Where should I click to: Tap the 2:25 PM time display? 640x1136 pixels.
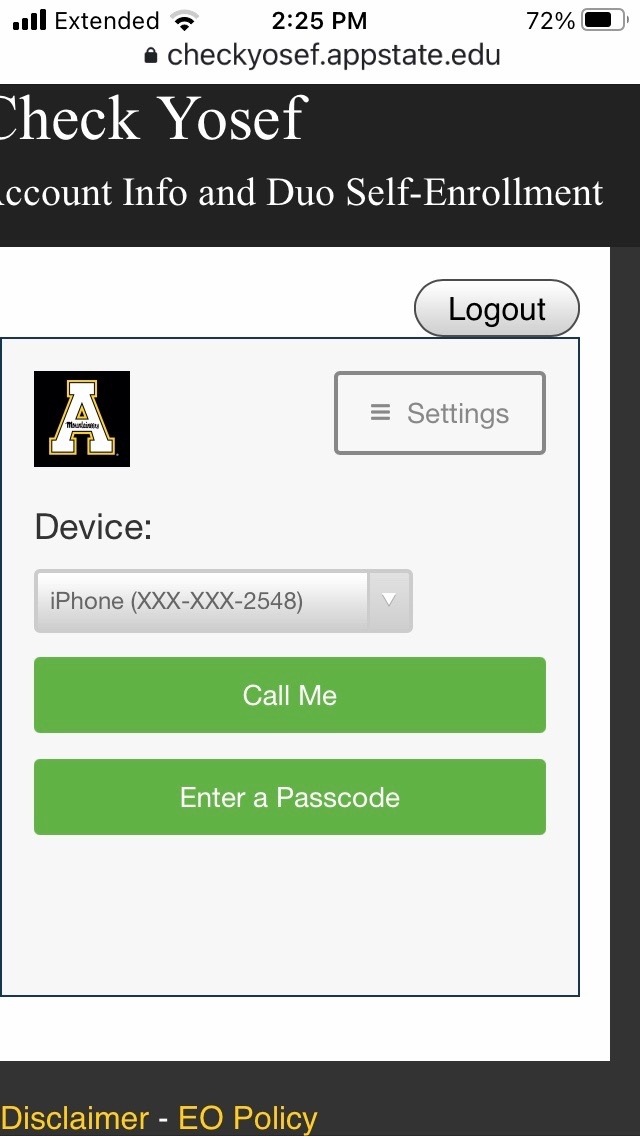320,18
